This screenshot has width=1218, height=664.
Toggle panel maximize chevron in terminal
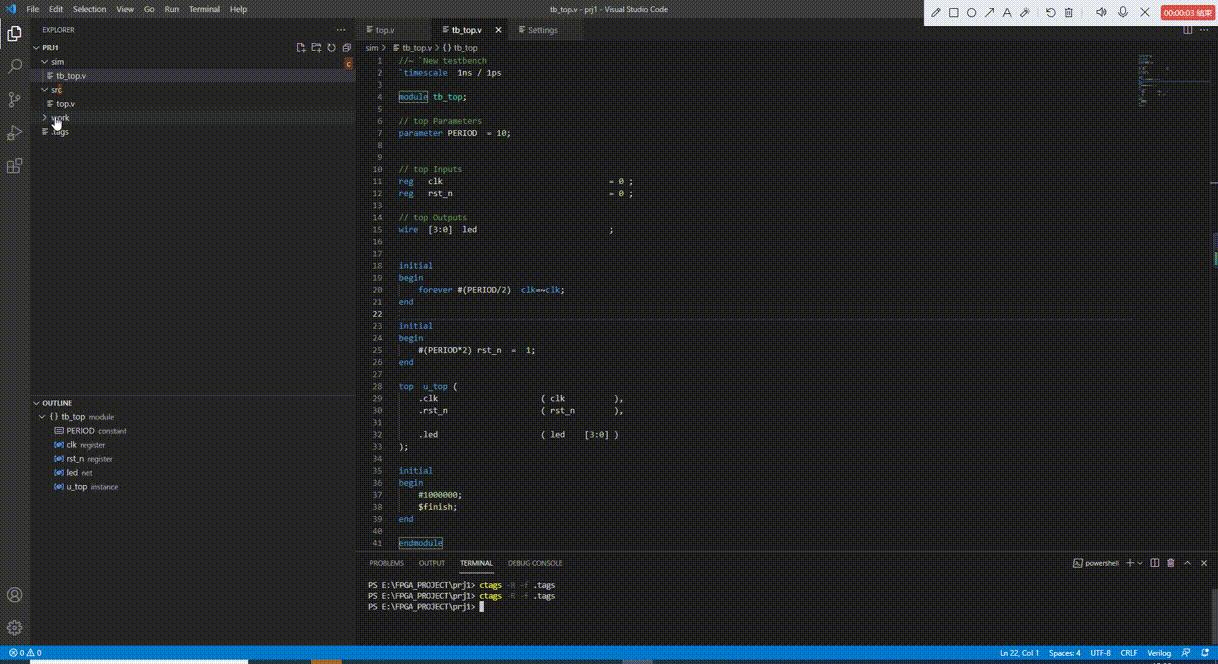pyautogui.click(x=1188, y=563)
